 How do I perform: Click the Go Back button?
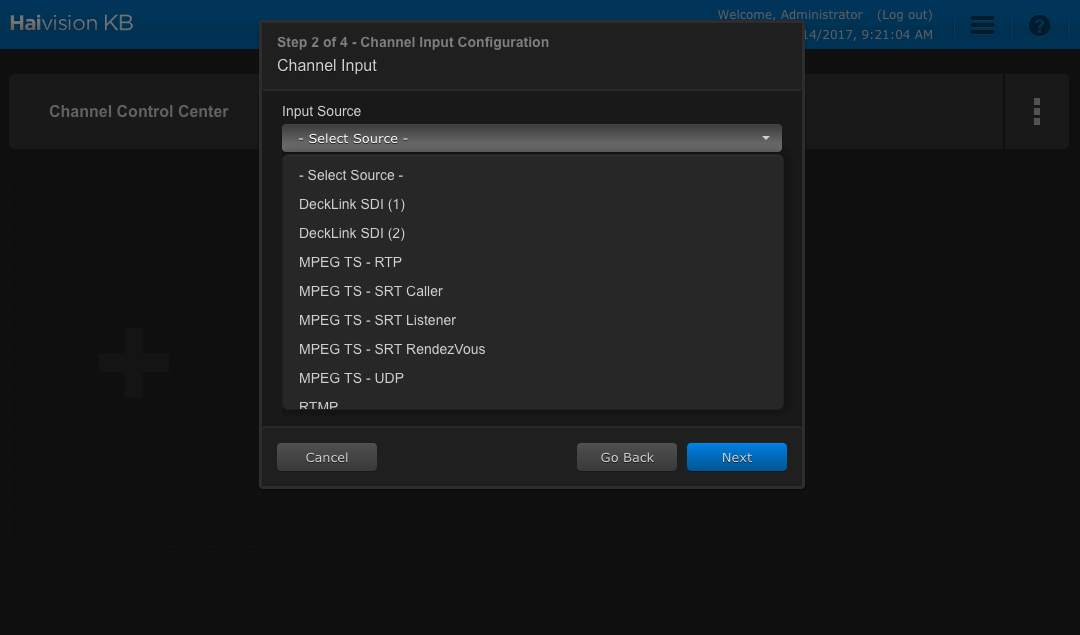coord(627,457)
